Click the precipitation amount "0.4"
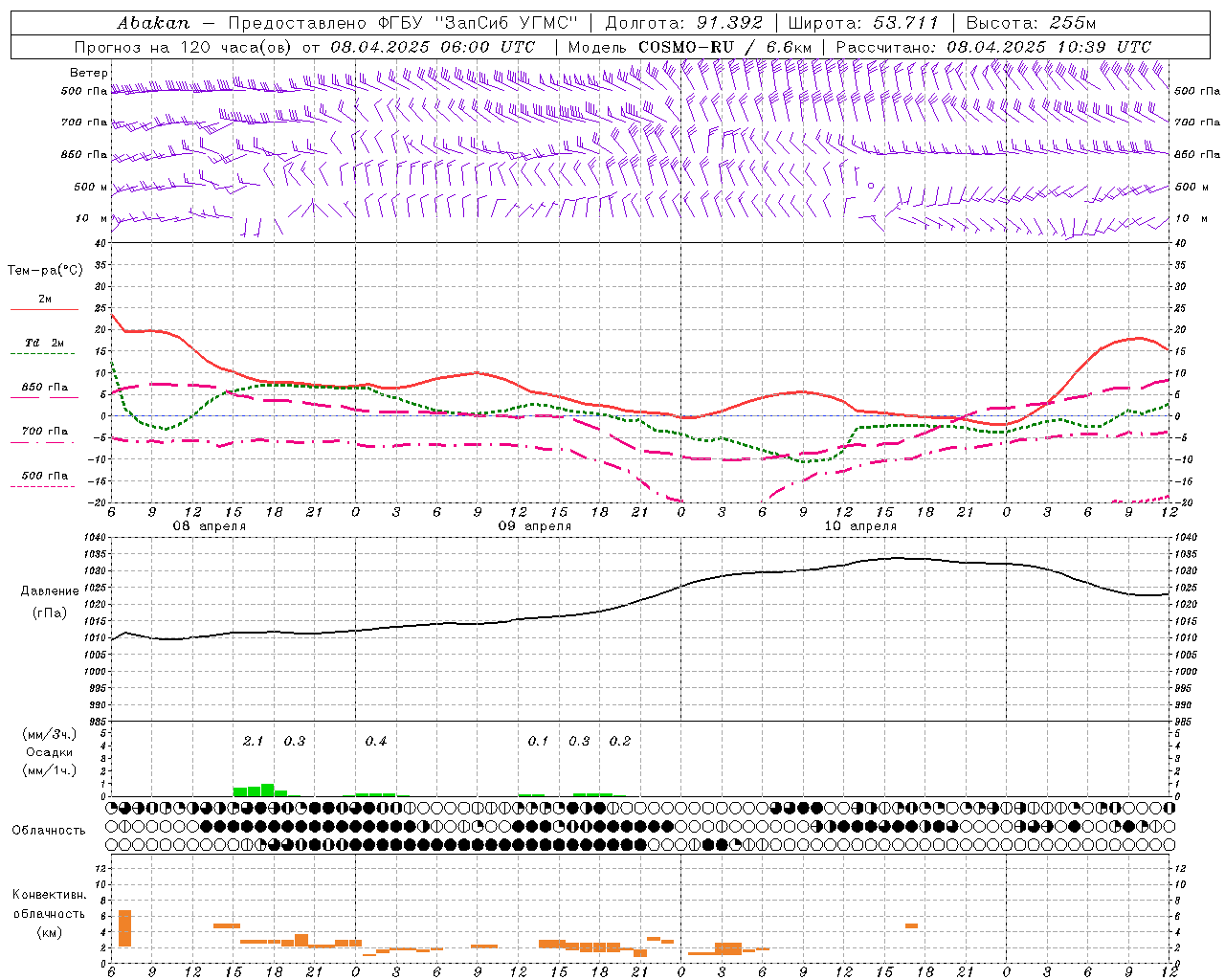This screenshot has height=980, width=1225. [x=375, y=741]
